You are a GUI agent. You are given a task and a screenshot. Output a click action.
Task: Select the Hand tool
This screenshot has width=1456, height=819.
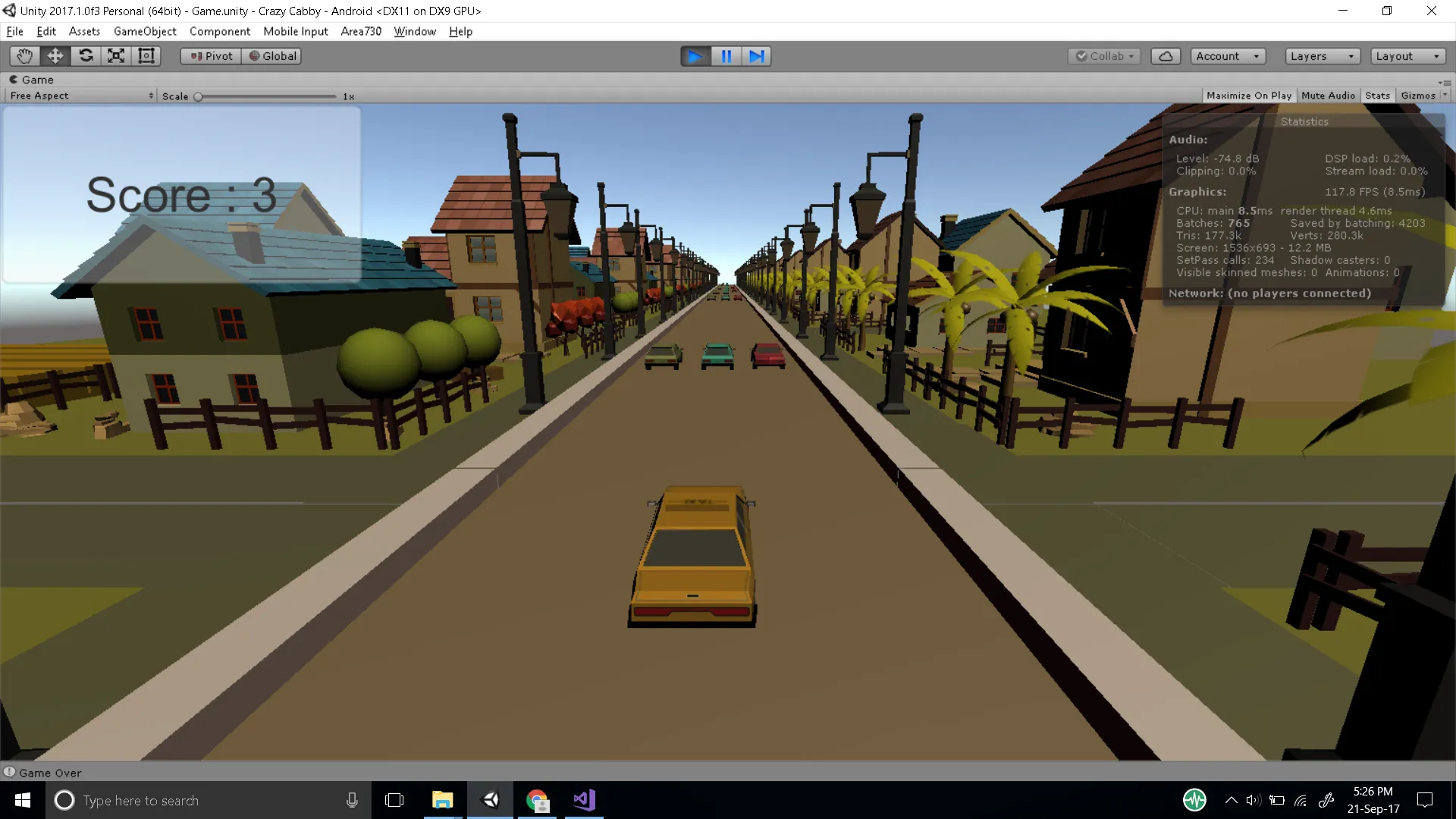(x=24, y=56)
